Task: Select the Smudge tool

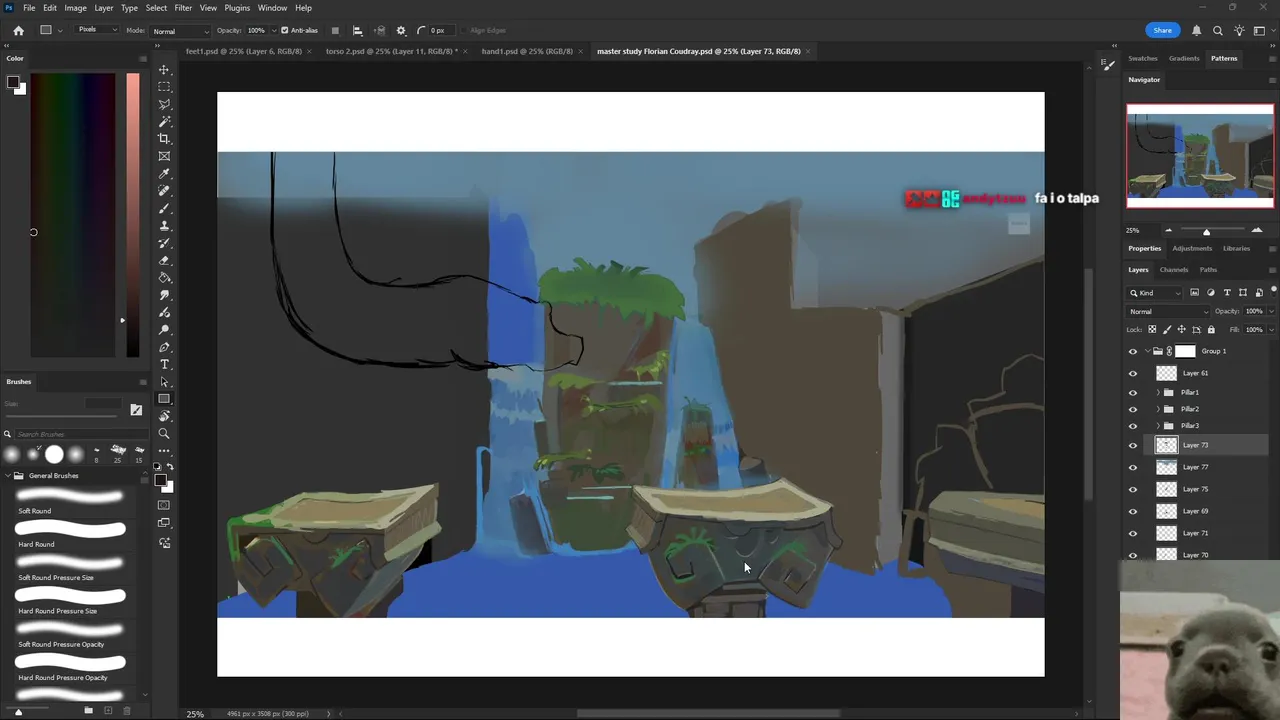Action: pyautogui.click(x=164, y=295)
